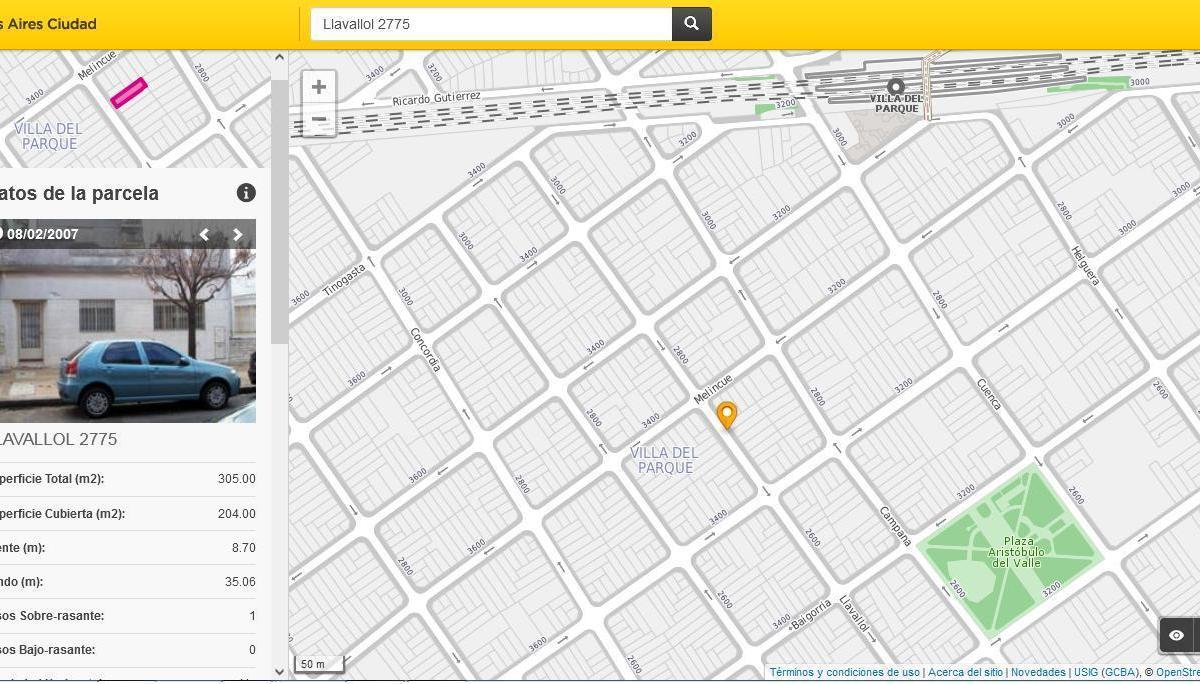This screenshot has width=1200, height=684.
Task: Open the Novedades link
Action: click(x=1038, y=673)
